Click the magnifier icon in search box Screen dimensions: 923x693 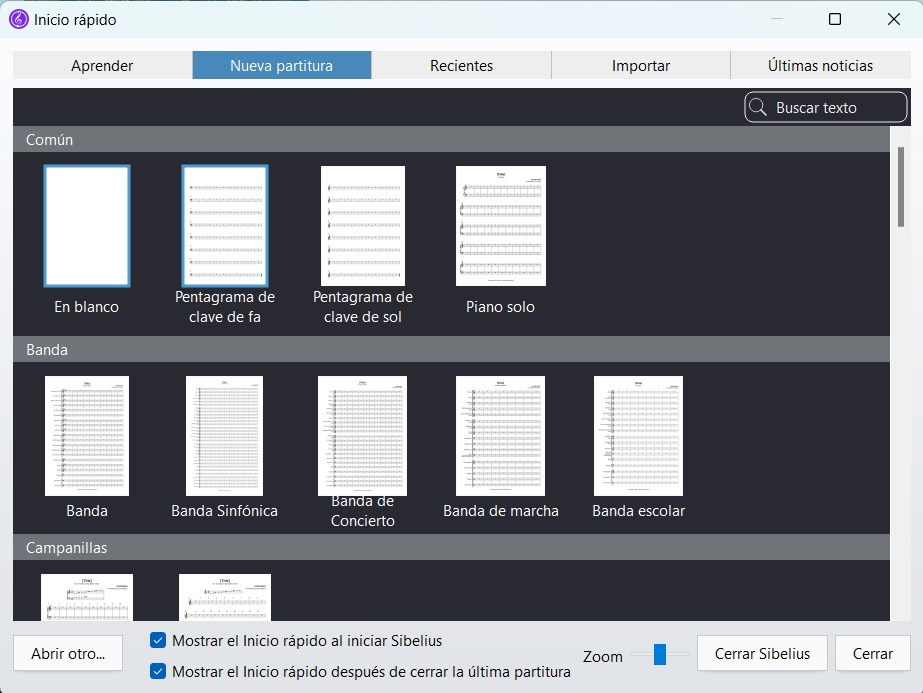(758, 108)
